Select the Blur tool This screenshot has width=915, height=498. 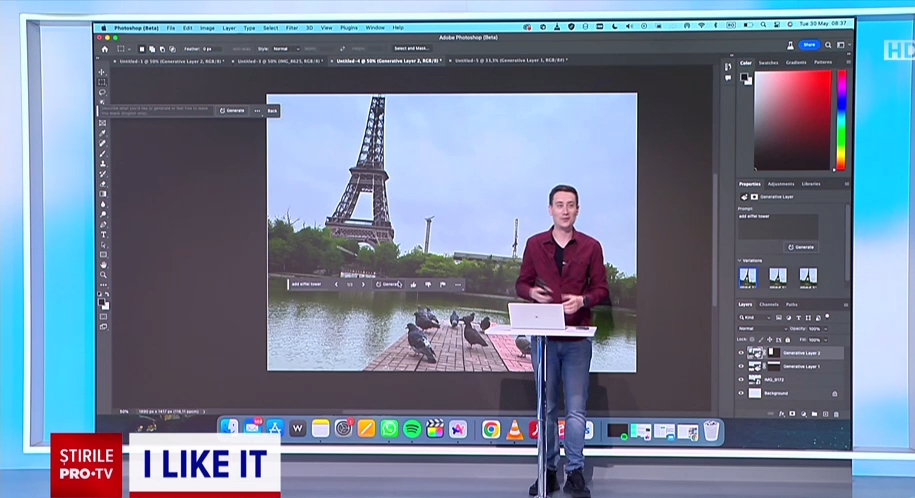tap(103, 204)
